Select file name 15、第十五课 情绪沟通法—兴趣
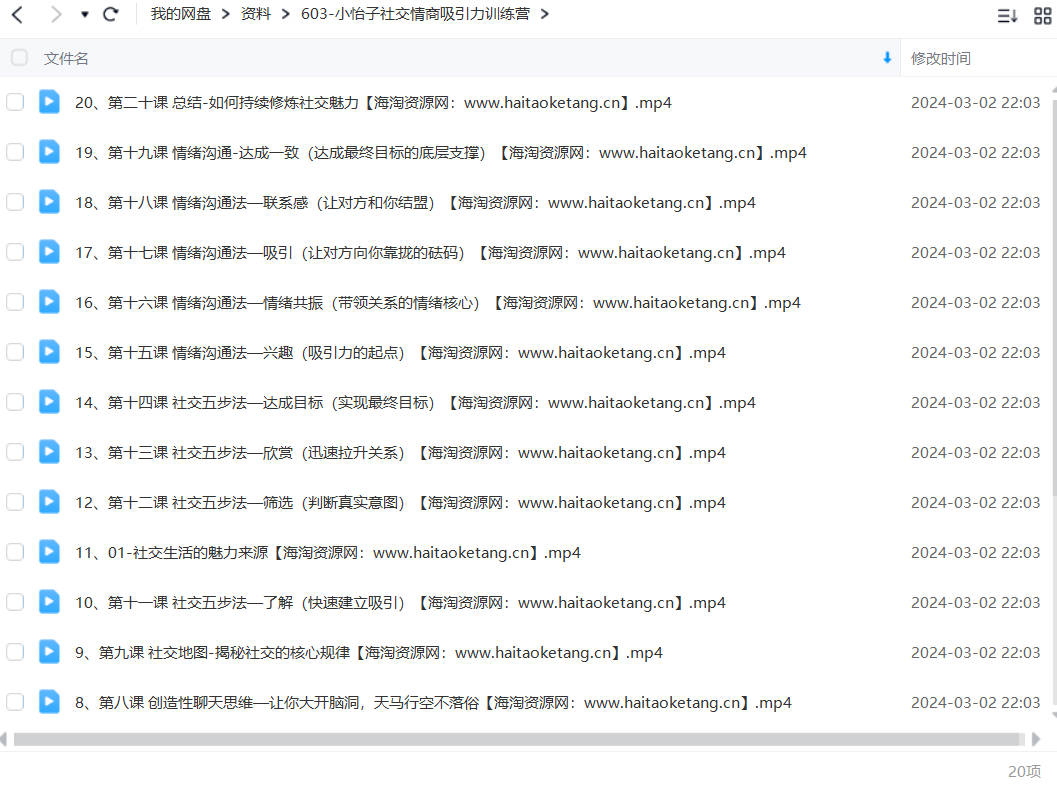Image resolution: width=1057 pixels, height=785 pixels. point(400,352)
